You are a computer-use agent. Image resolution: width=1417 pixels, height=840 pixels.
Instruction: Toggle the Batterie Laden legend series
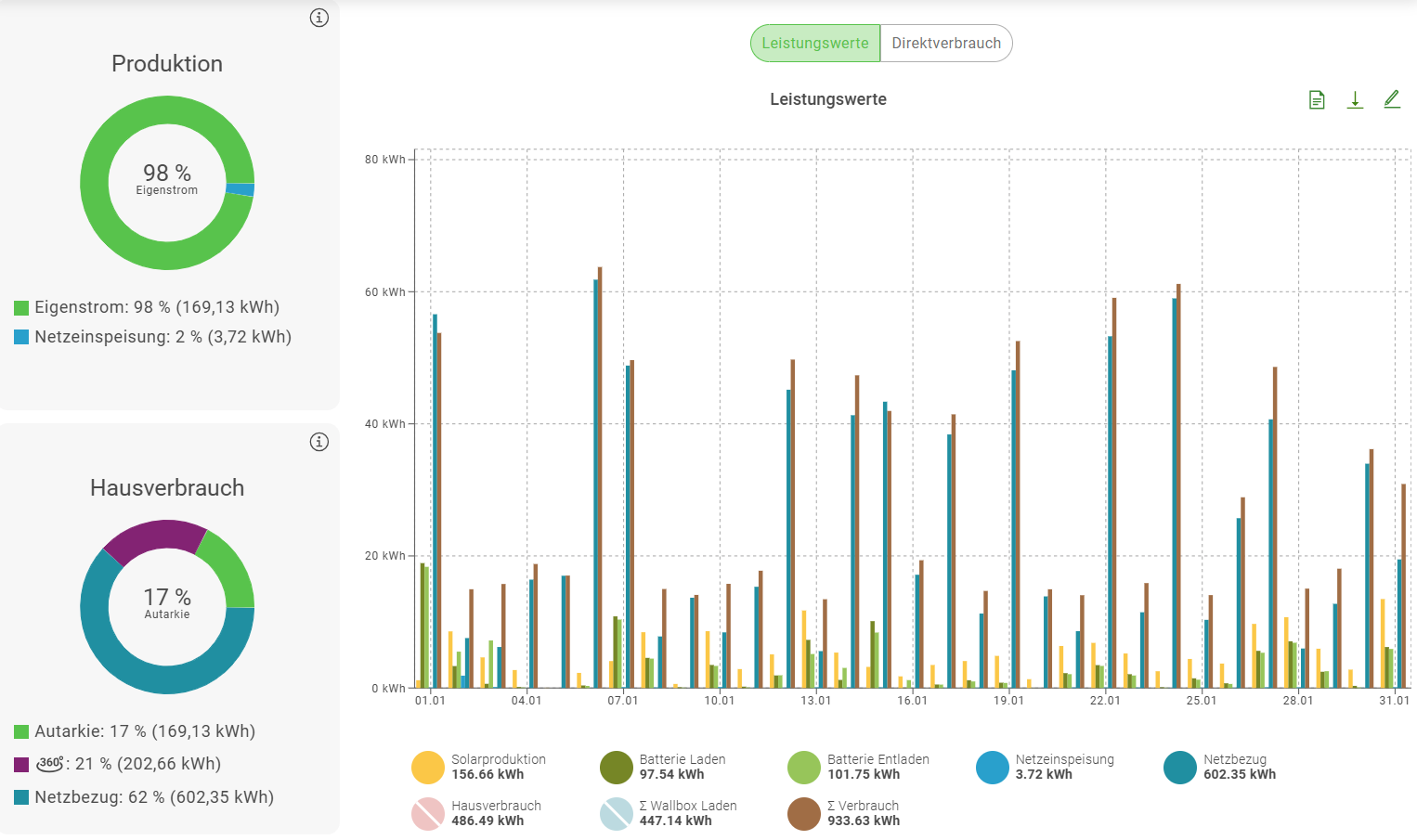coord(617,768)
